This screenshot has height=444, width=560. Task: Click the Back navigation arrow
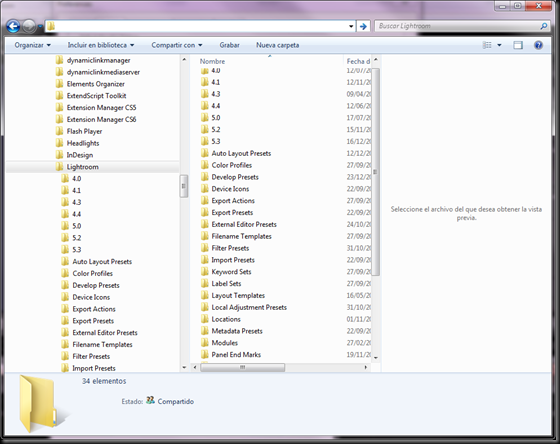click(x=13, y=26)
